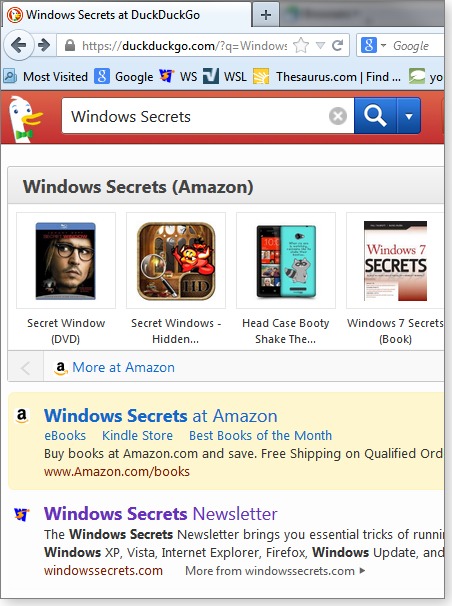This screenshot has width=452, height=606.
Task: Open a new tab with the plus button
Action: pos(266,15)
